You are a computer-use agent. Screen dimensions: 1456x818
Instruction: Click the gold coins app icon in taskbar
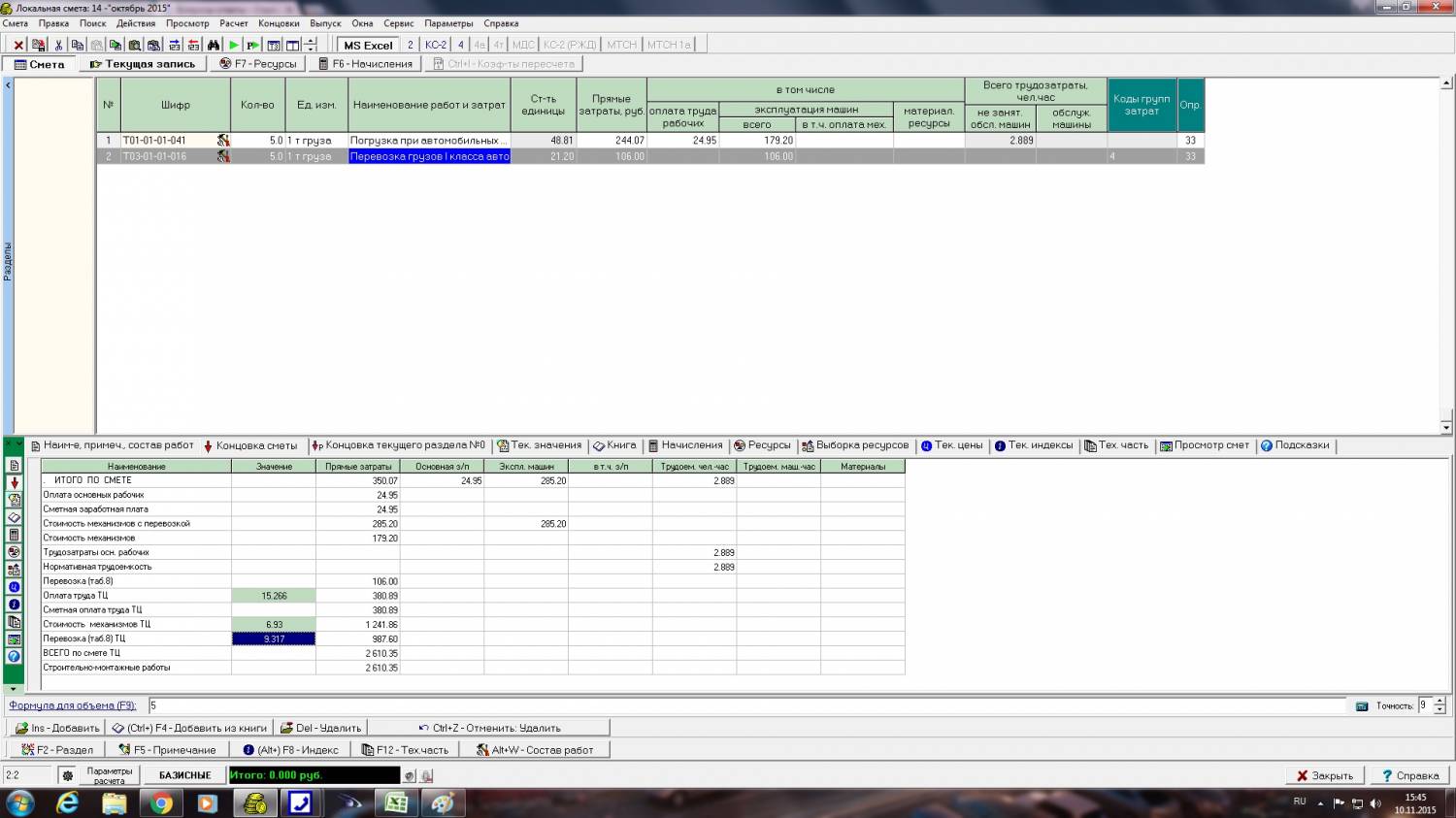pos(254,803)
